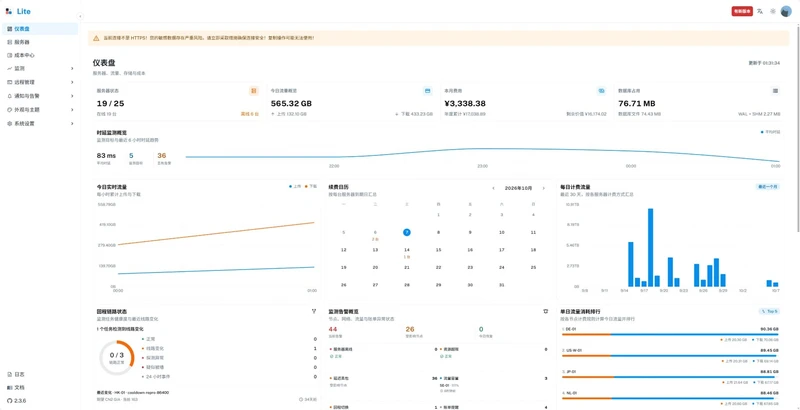The image size is (800, 410).
Task: Click the 76.71 MB database value
Action: (637, 104)
